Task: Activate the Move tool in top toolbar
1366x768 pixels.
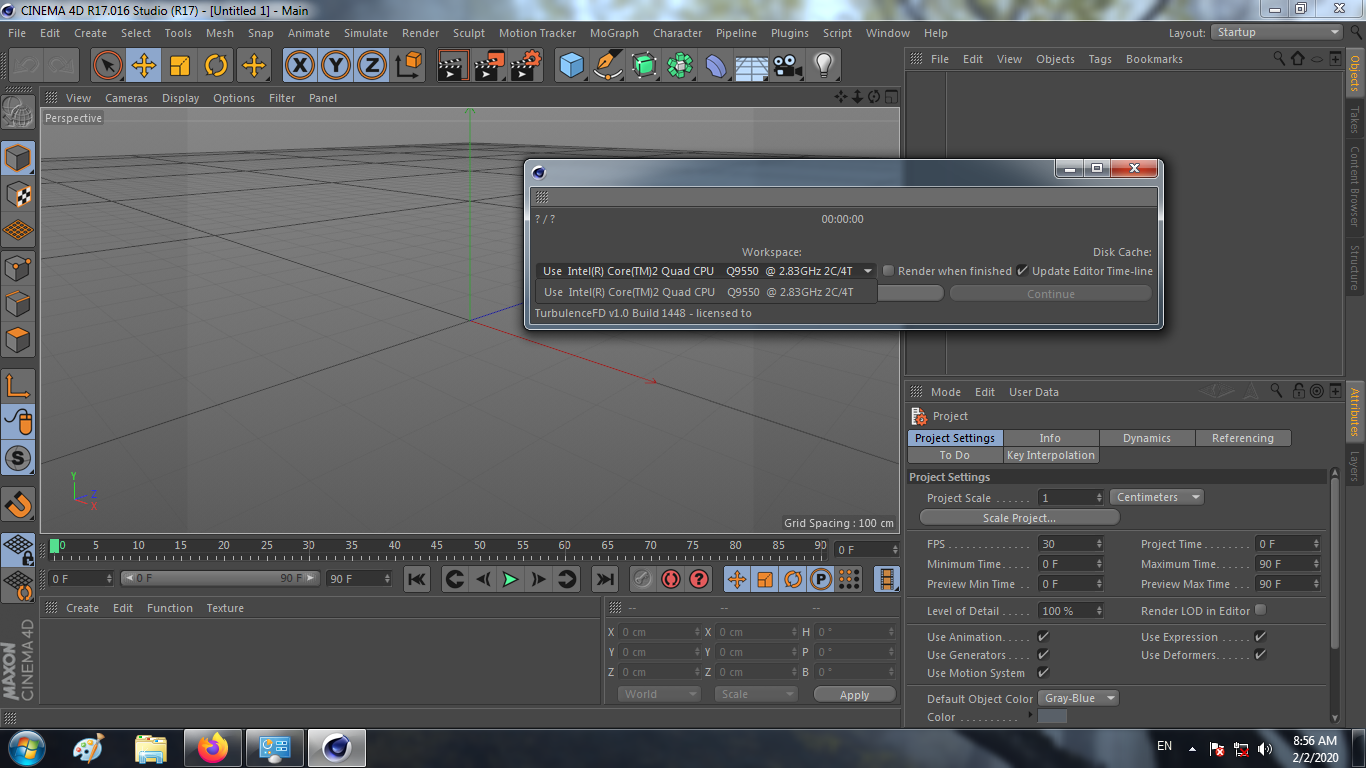Action: tap(144, 66)
